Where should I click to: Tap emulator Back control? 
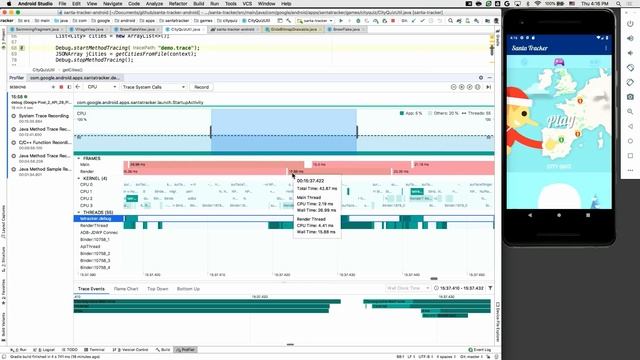click(630, 126)
